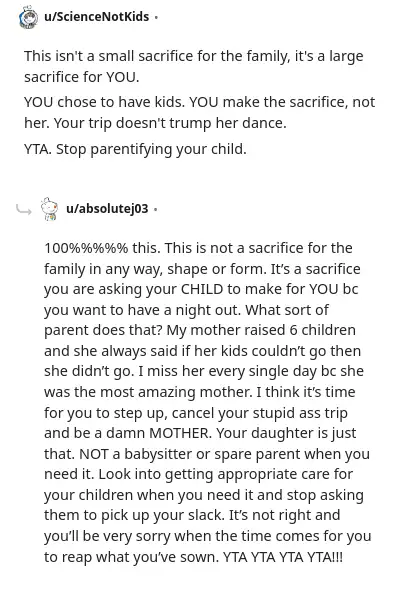
Task: Open u/ScienceNotKids avatar icon
Action: click(x=29, y=17)
